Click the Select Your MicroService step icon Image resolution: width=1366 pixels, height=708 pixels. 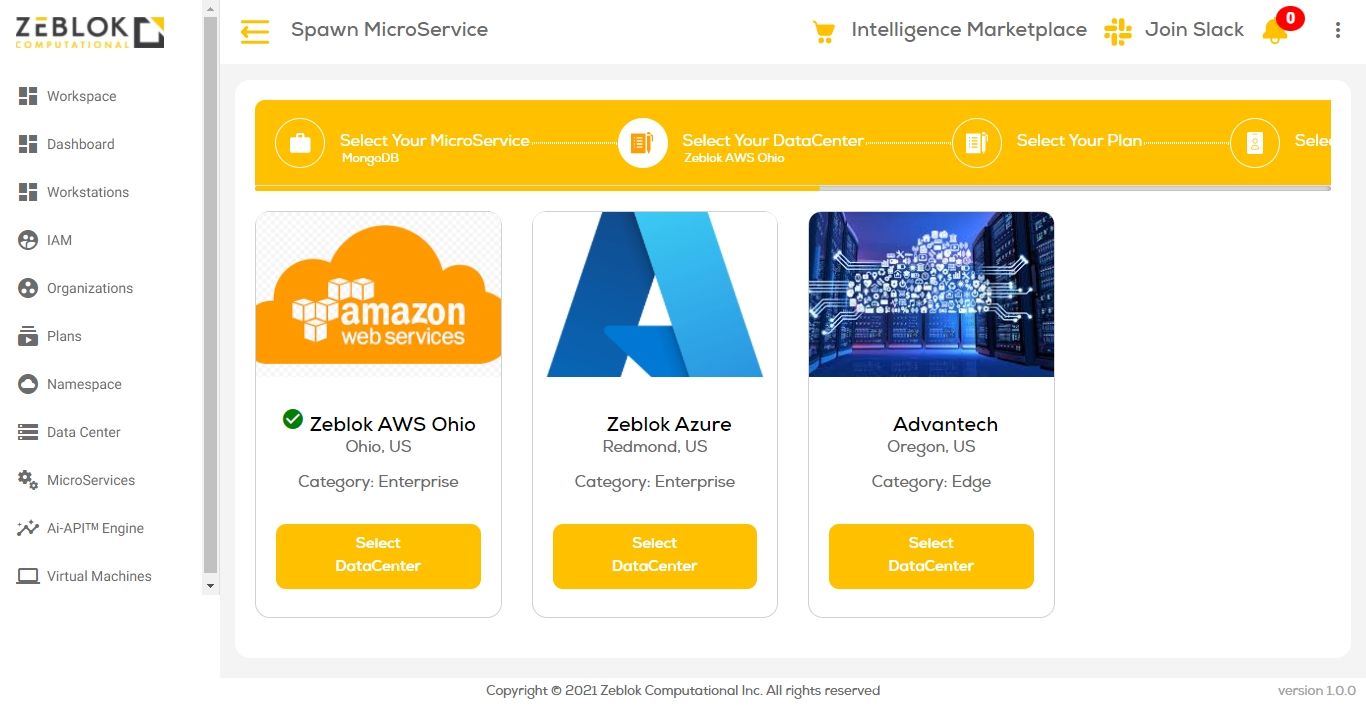click(x=300, y=143)
